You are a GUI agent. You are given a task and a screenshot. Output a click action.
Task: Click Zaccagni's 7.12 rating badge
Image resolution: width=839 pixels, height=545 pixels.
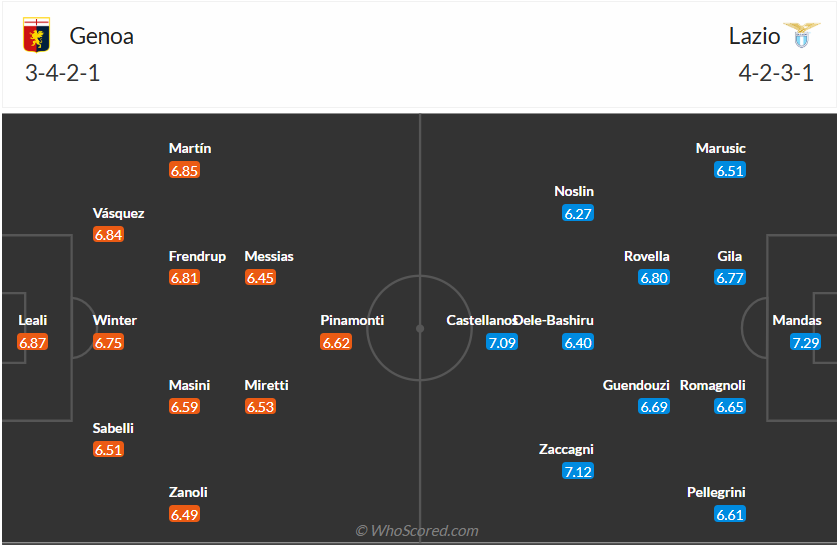coord(578,471)
